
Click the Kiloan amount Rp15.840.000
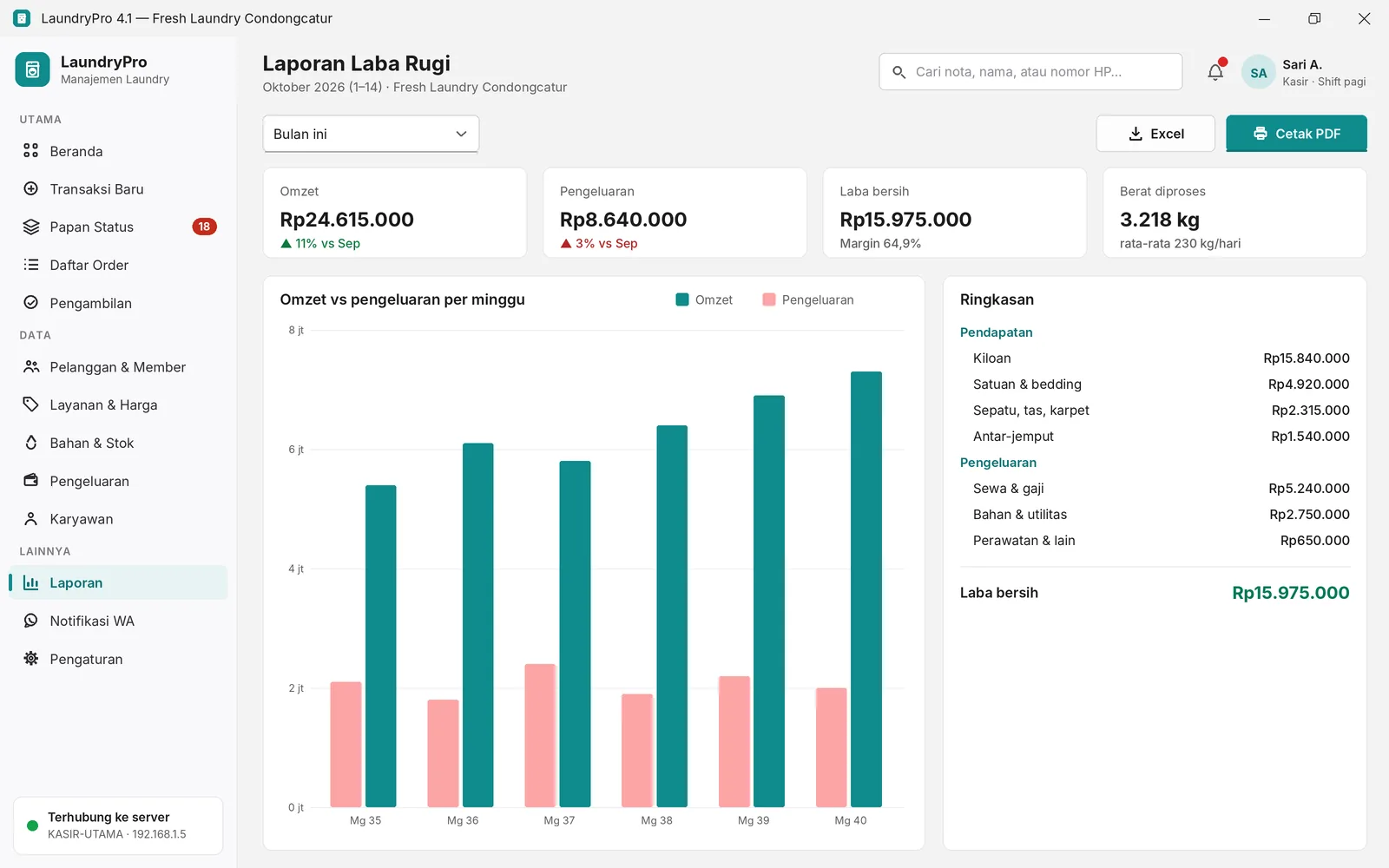click(x=1307, y=358)
